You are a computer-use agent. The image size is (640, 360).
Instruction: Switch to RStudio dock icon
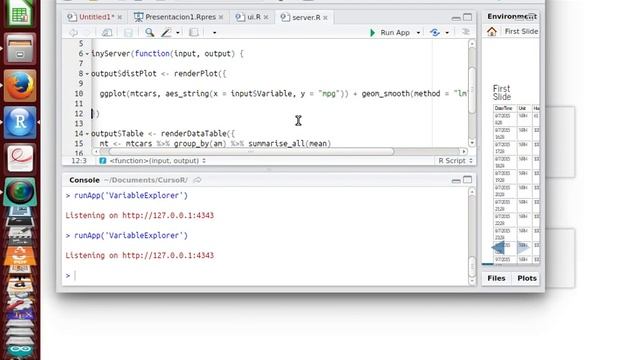(x=20, y=122)
